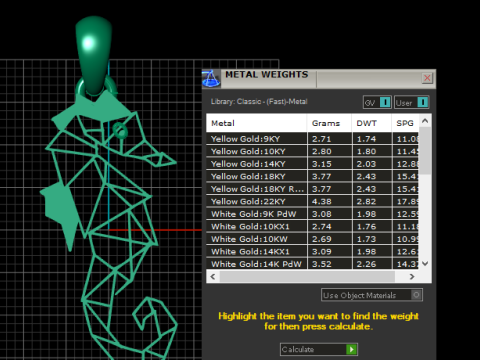
Task: Click the table's scroll right arrow
Action: click(412, 276)
